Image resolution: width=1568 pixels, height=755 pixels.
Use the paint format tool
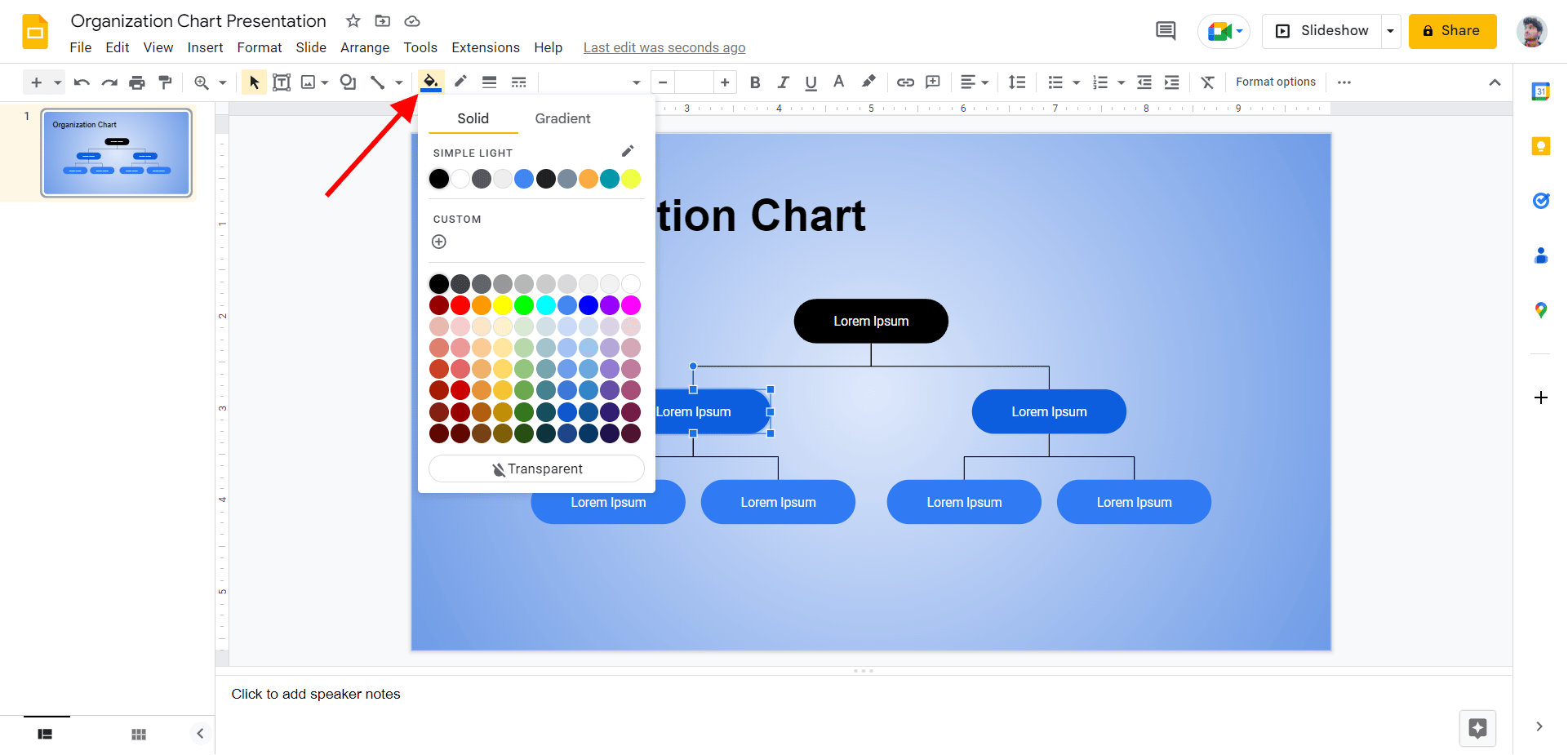[166, 82]
